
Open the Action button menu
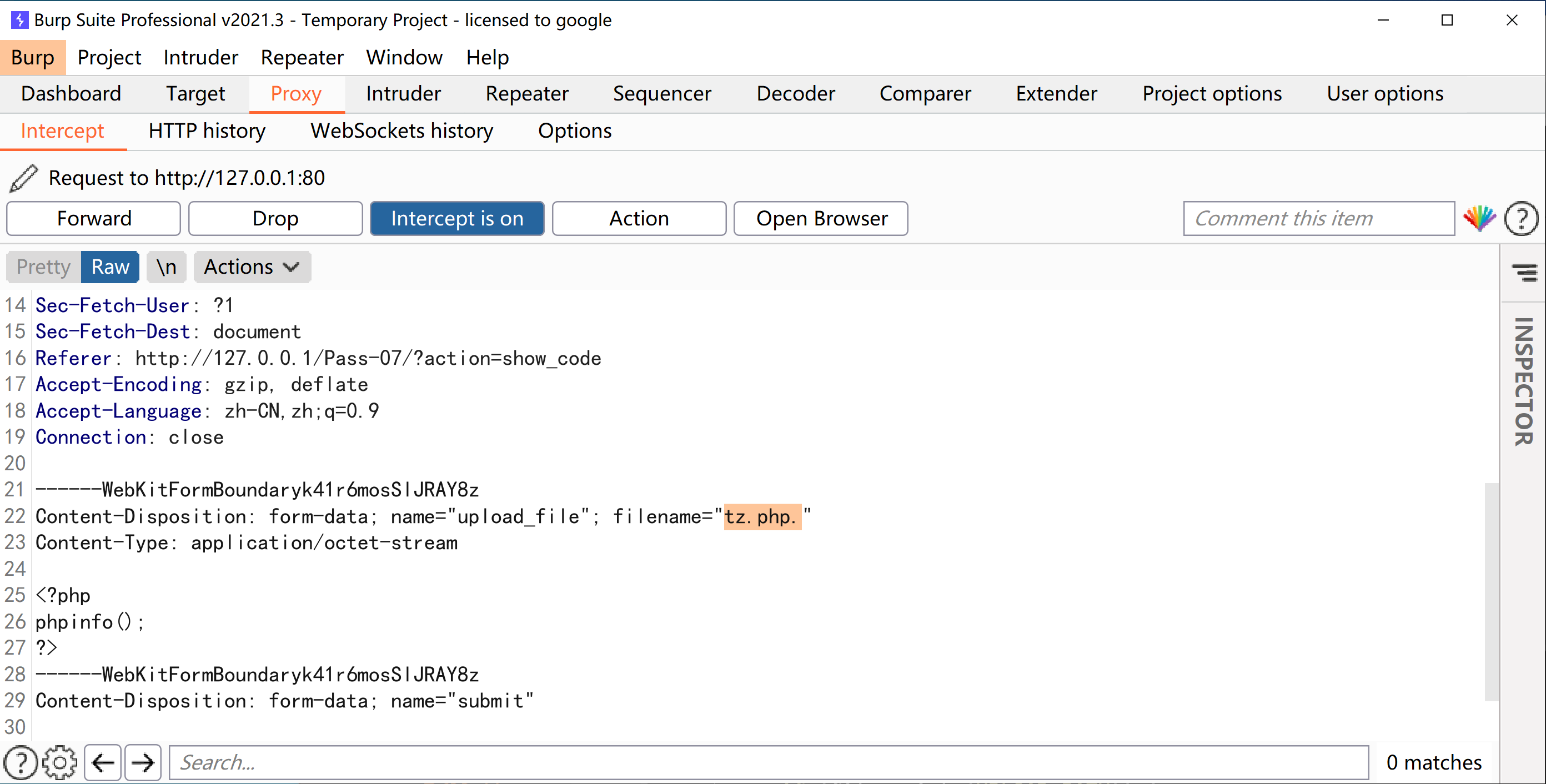[639, 218]
